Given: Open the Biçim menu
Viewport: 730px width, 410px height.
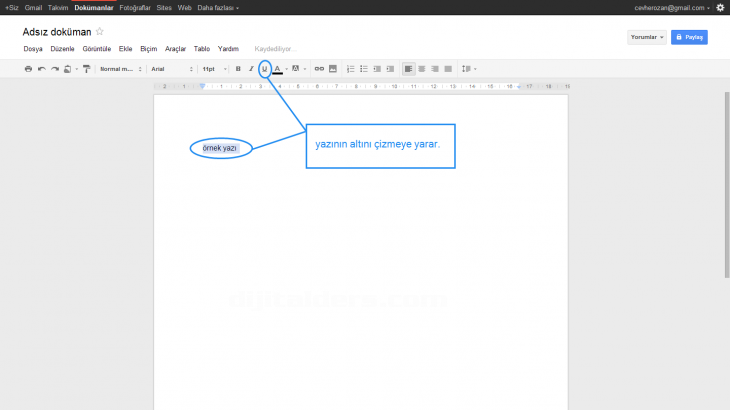Looking at the screenshot, I should [148, 48].
